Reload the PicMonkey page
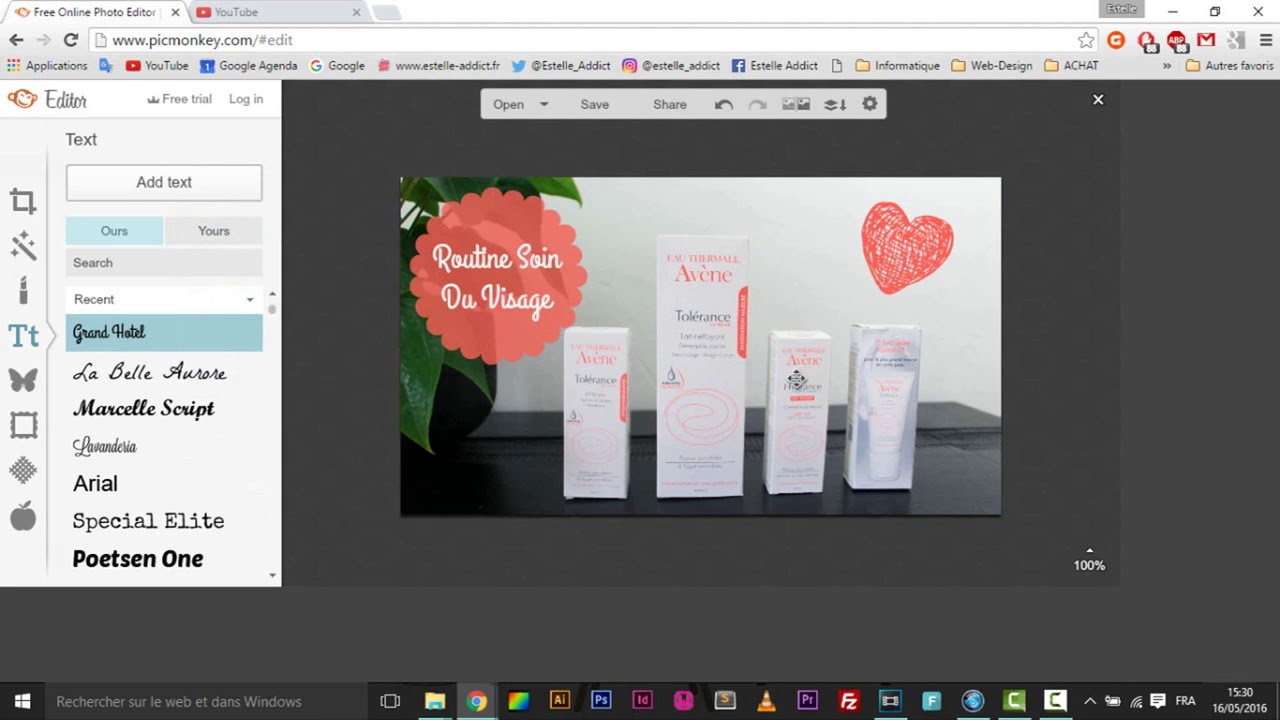 (70, 40)
